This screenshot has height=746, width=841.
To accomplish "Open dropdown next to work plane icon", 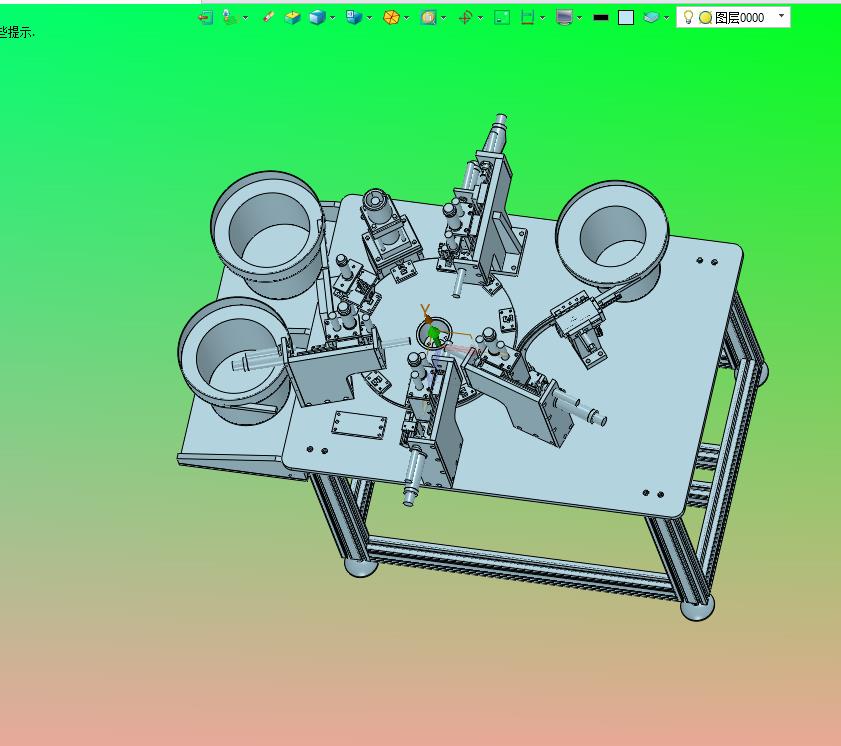I will pyautogui.click(x=245, y=18).
